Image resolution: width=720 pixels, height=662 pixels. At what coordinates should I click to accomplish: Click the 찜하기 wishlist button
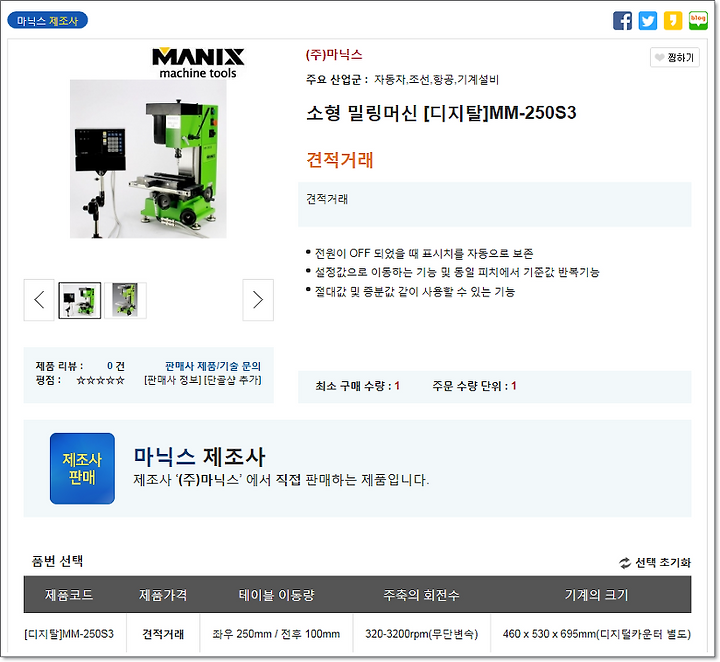[x=675, y=57]
